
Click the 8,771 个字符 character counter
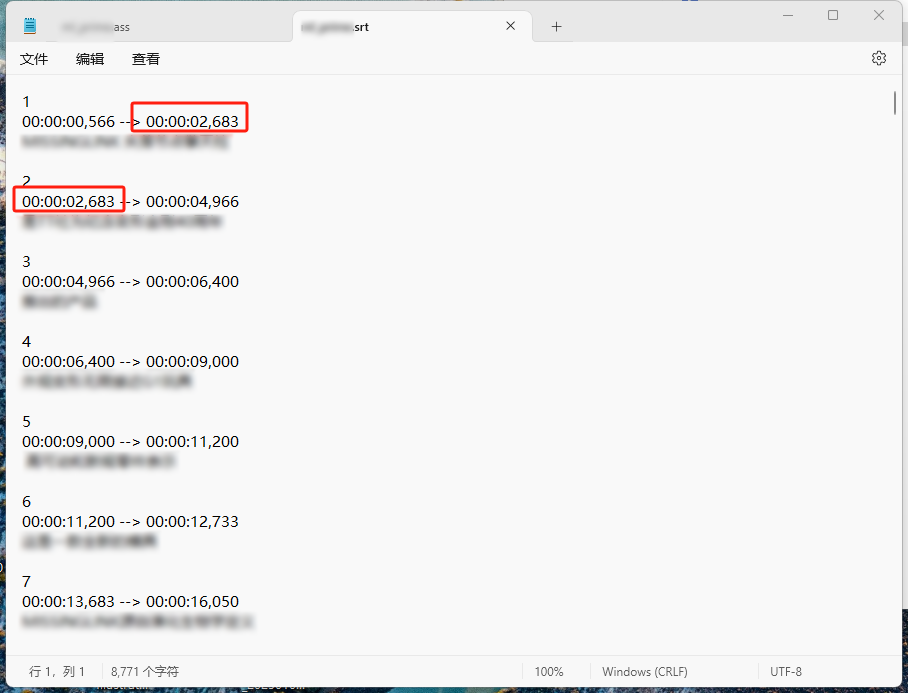tap(145, 671)
